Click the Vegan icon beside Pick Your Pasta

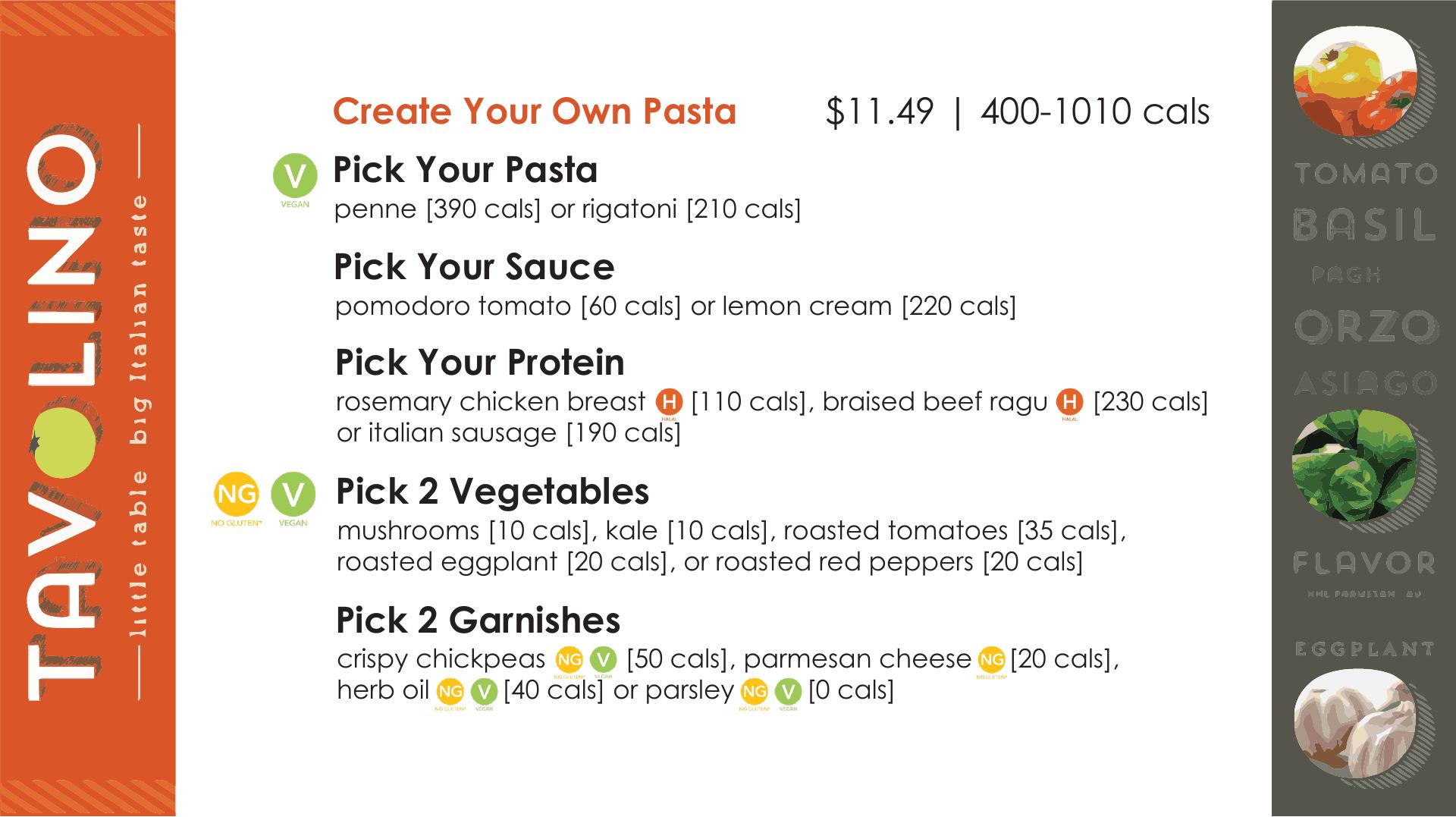pyautogui.click(x=294, y=177)
